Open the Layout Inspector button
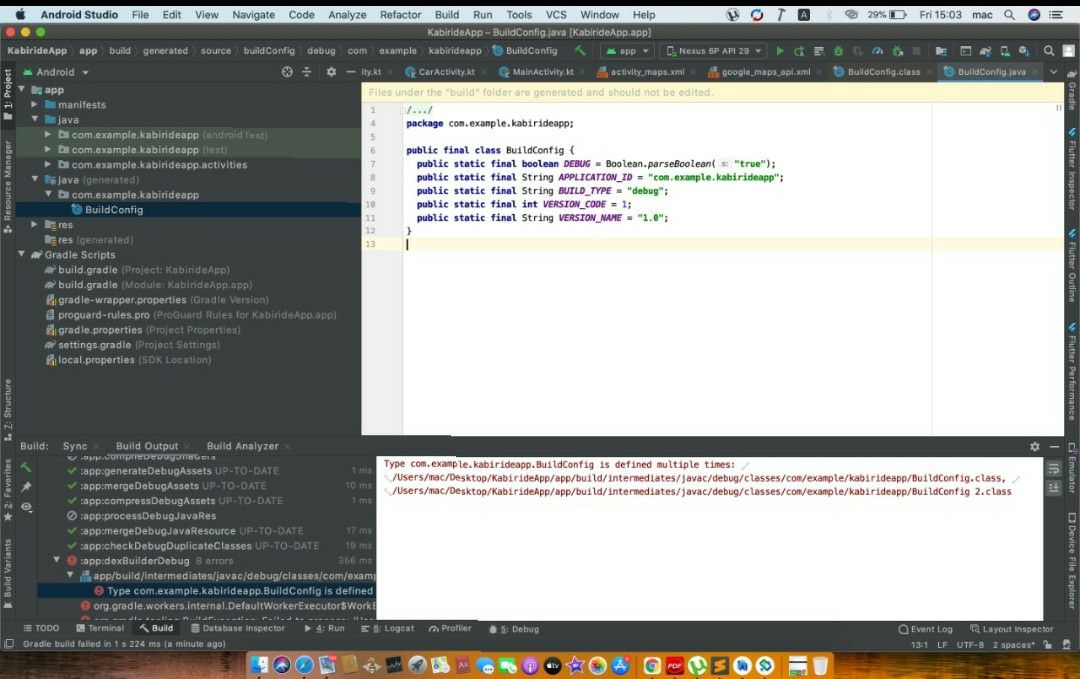Viewport: 1080px width, 679px height. [x=1012, y=629]
